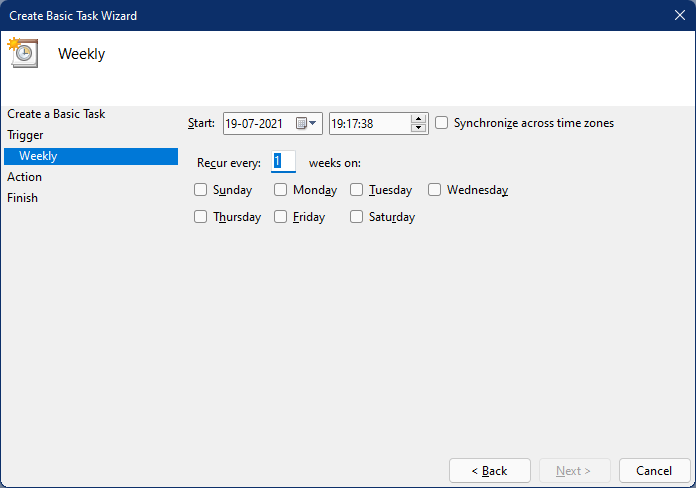Go to Create a Basic Task step
This screenshot has width=696, height=488.
click(56, 114)
